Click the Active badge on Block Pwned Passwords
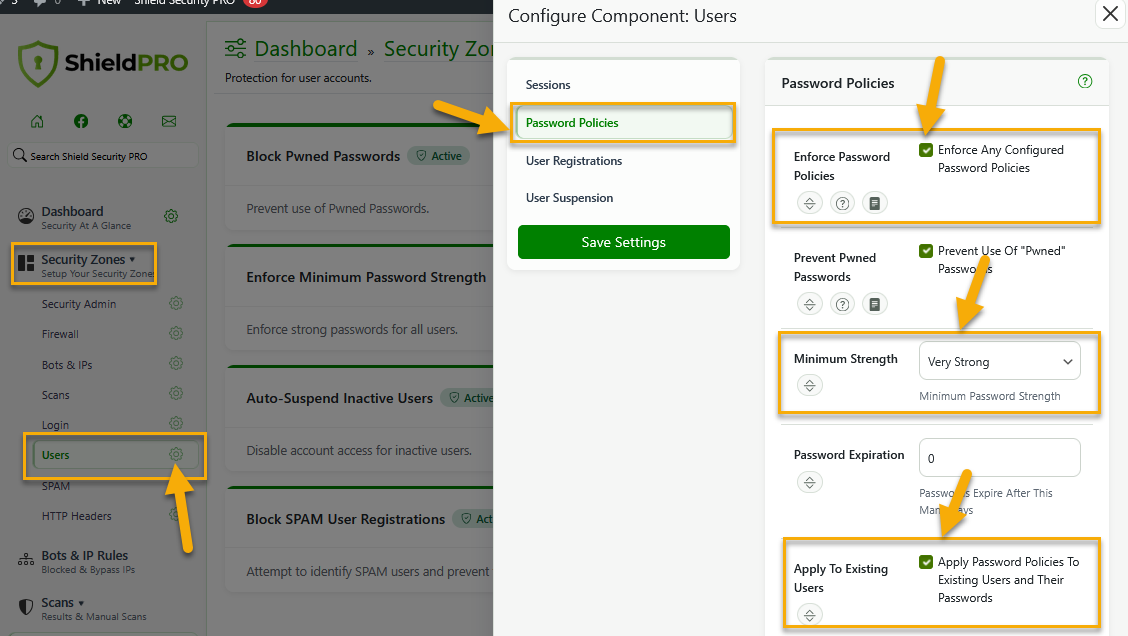 click(x=439, y=156)
